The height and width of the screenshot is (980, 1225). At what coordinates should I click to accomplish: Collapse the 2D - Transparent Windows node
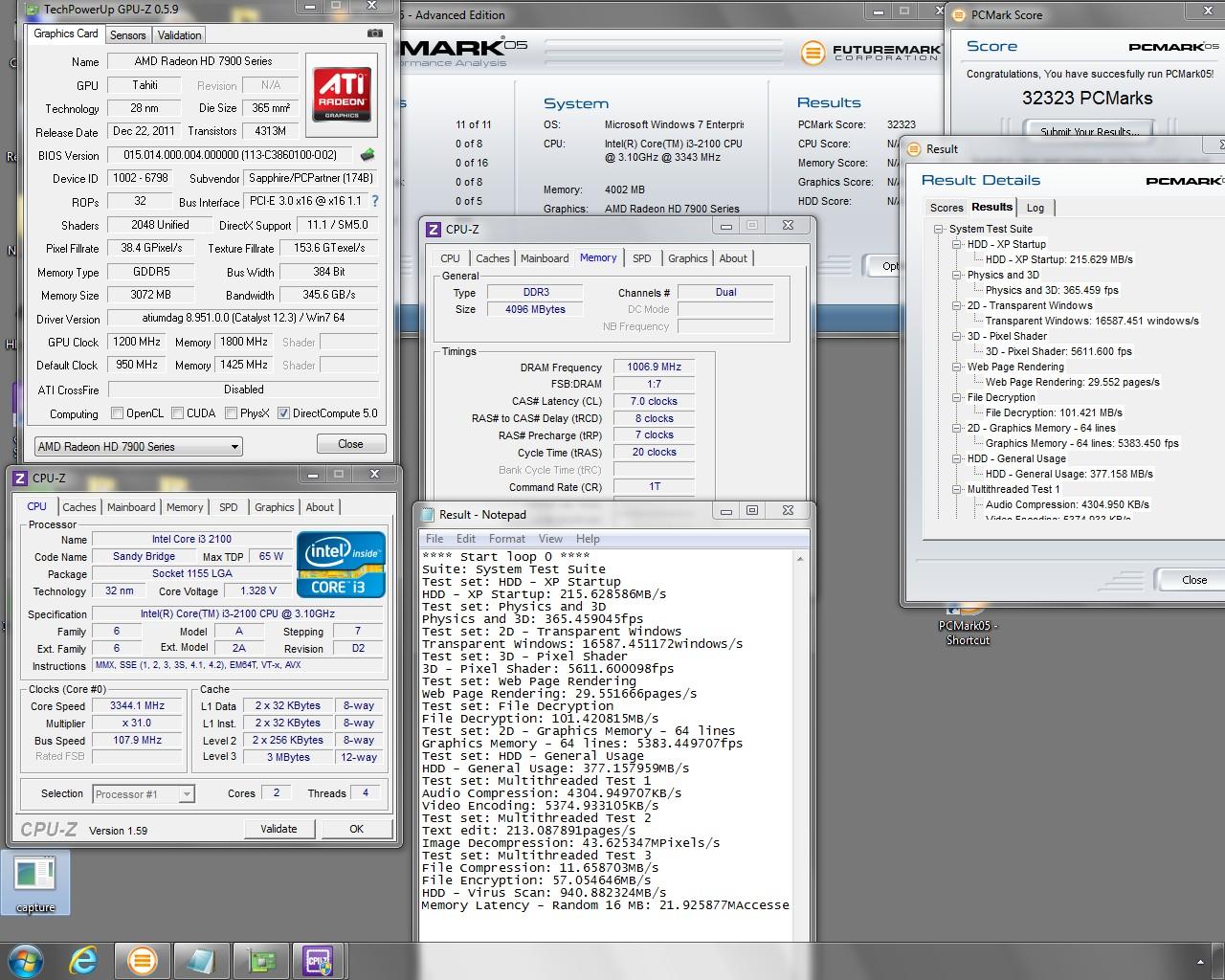(x=956, y=305)
